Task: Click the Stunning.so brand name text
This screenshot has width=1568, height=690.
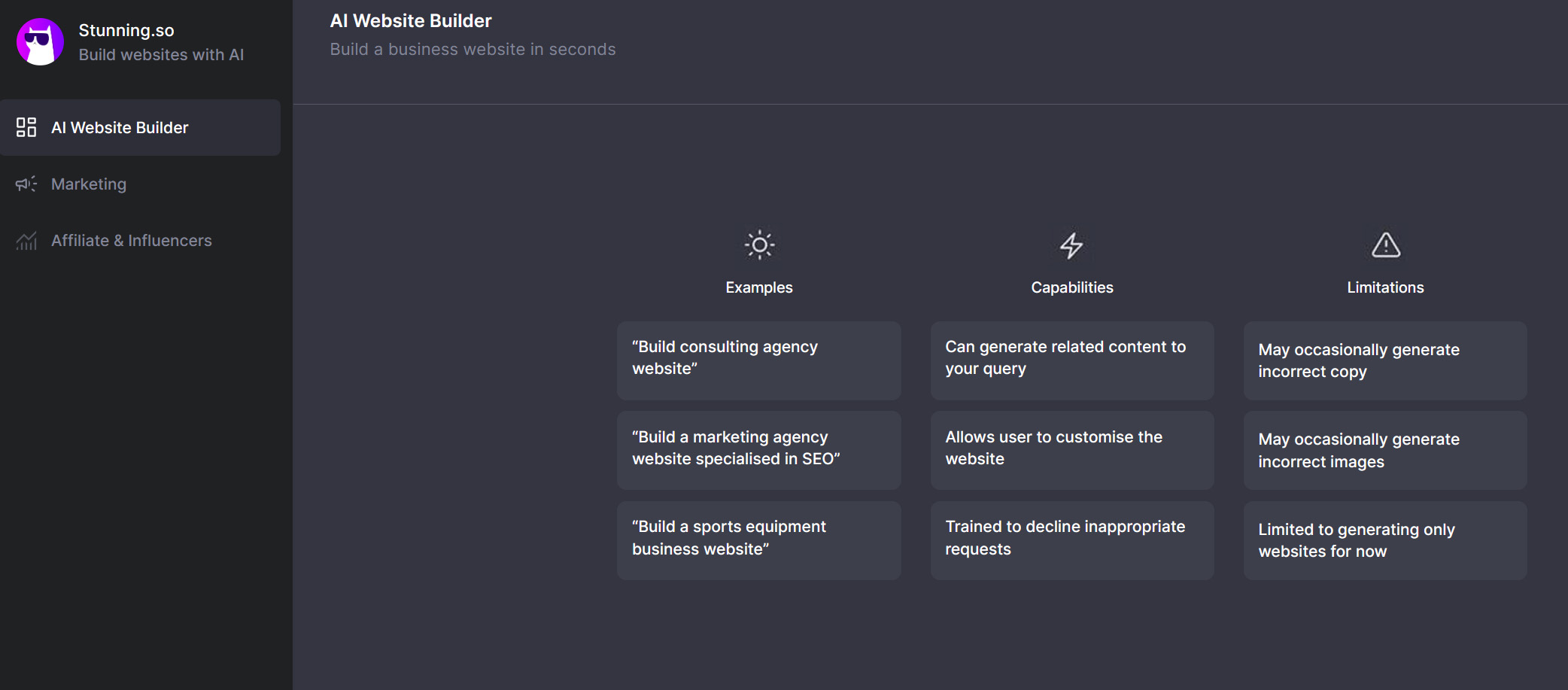Action: pyautogui.click(x=126, y=30)
